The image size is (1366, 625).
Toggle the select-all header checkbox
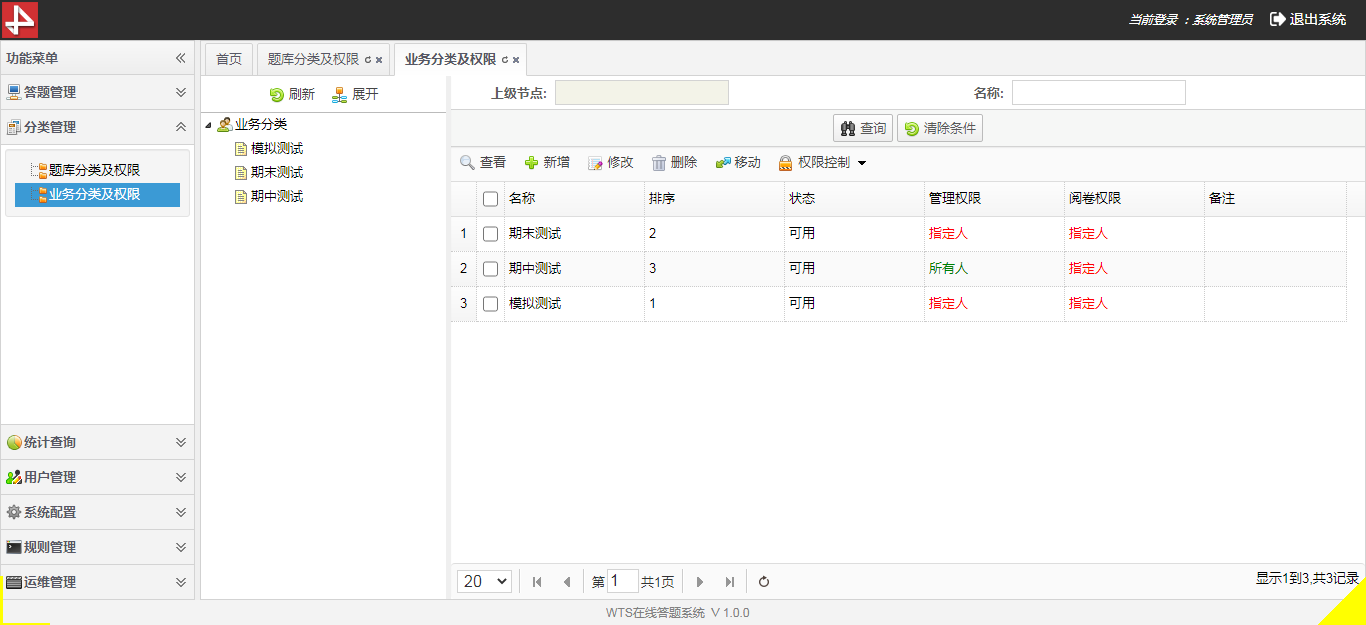490,199
